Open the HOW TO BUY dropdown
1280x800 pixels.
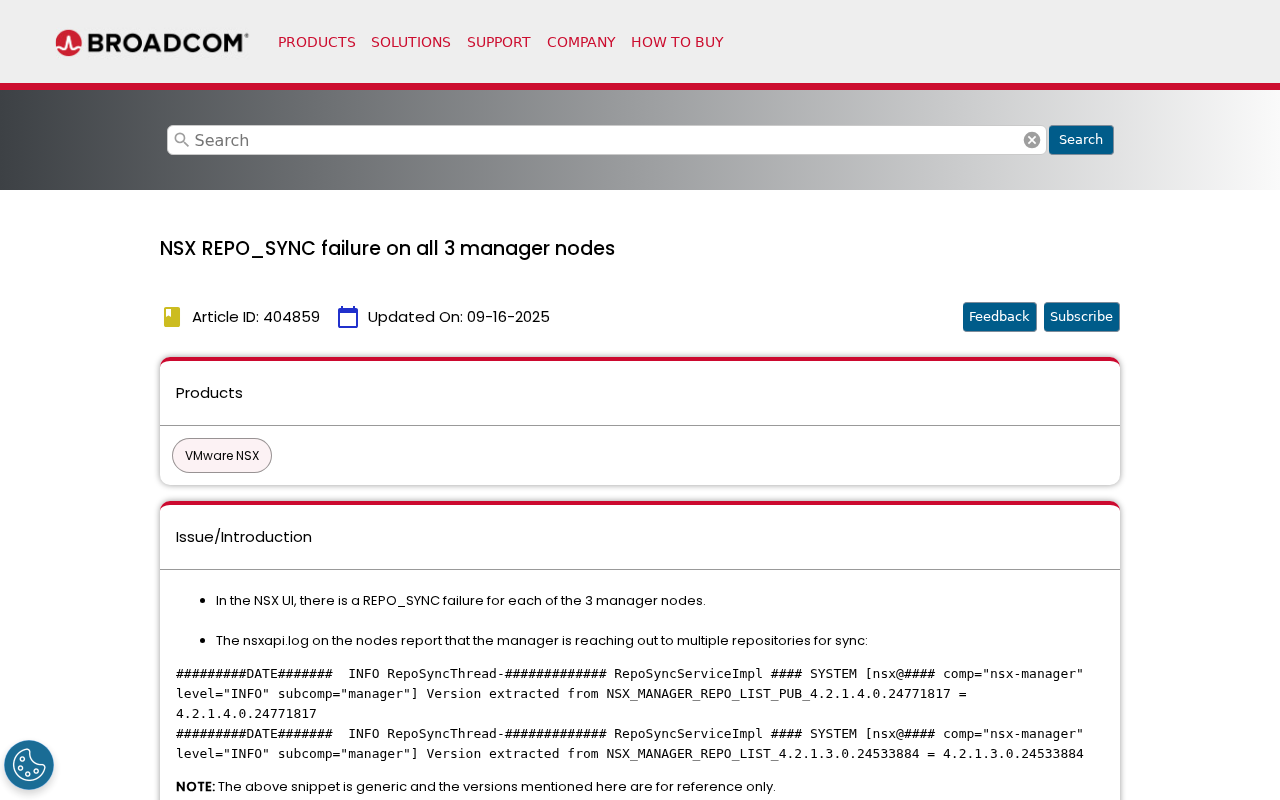pyautogui.click(x=677, y=40)
